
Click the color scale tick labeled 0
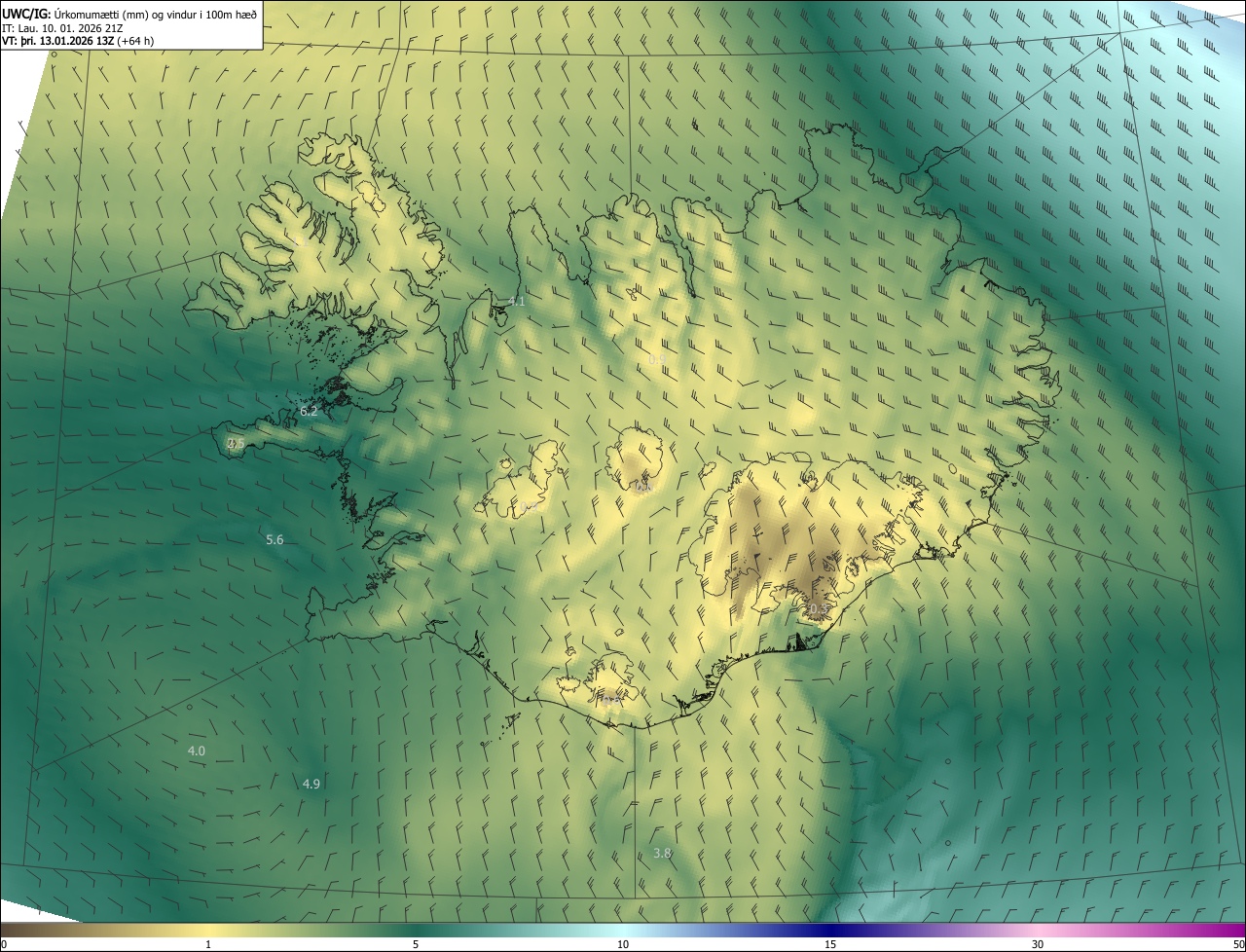click(4, 944)
